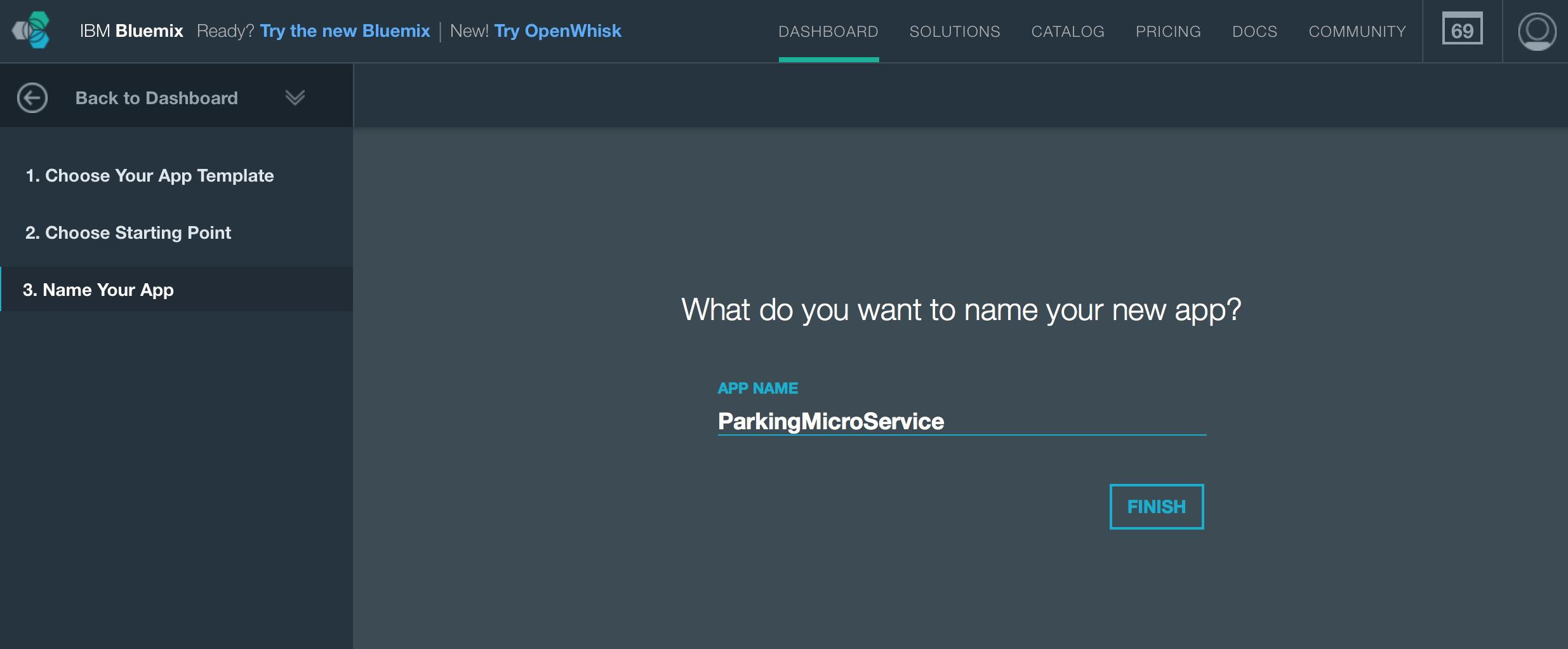The width and height of the screenshot is (1568, 649).
Task: Go to the Solutions menu item
Action: click(954, 31)
